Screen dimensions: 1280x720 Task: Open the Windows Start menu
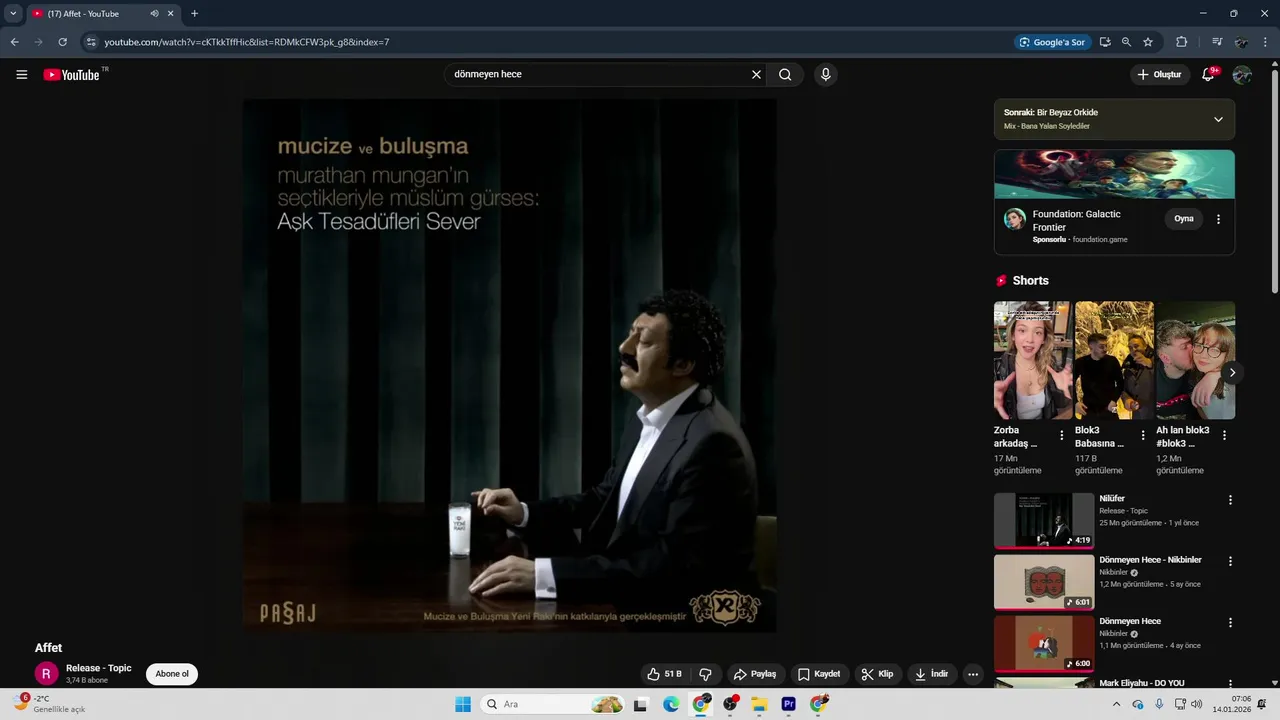(463, 704)
